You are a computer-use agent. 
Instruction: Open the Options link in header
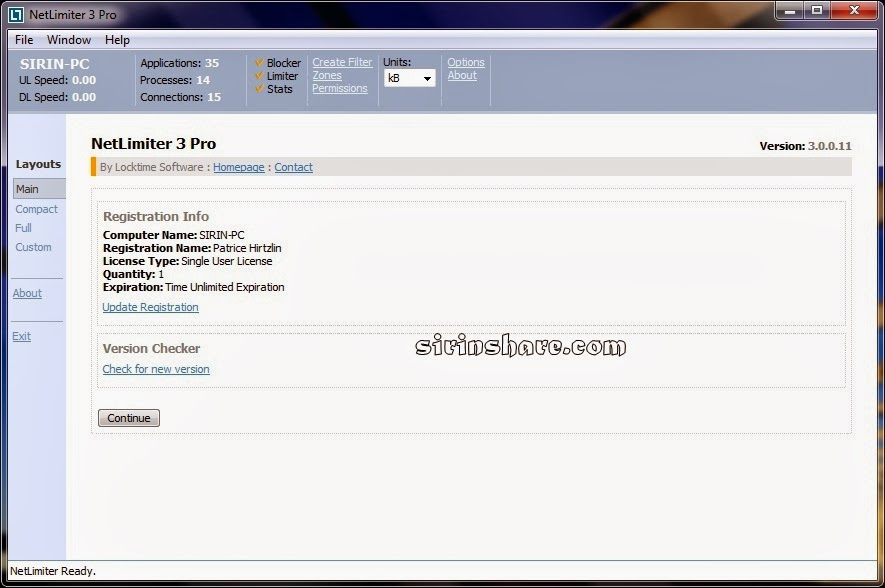coord(466,62)
